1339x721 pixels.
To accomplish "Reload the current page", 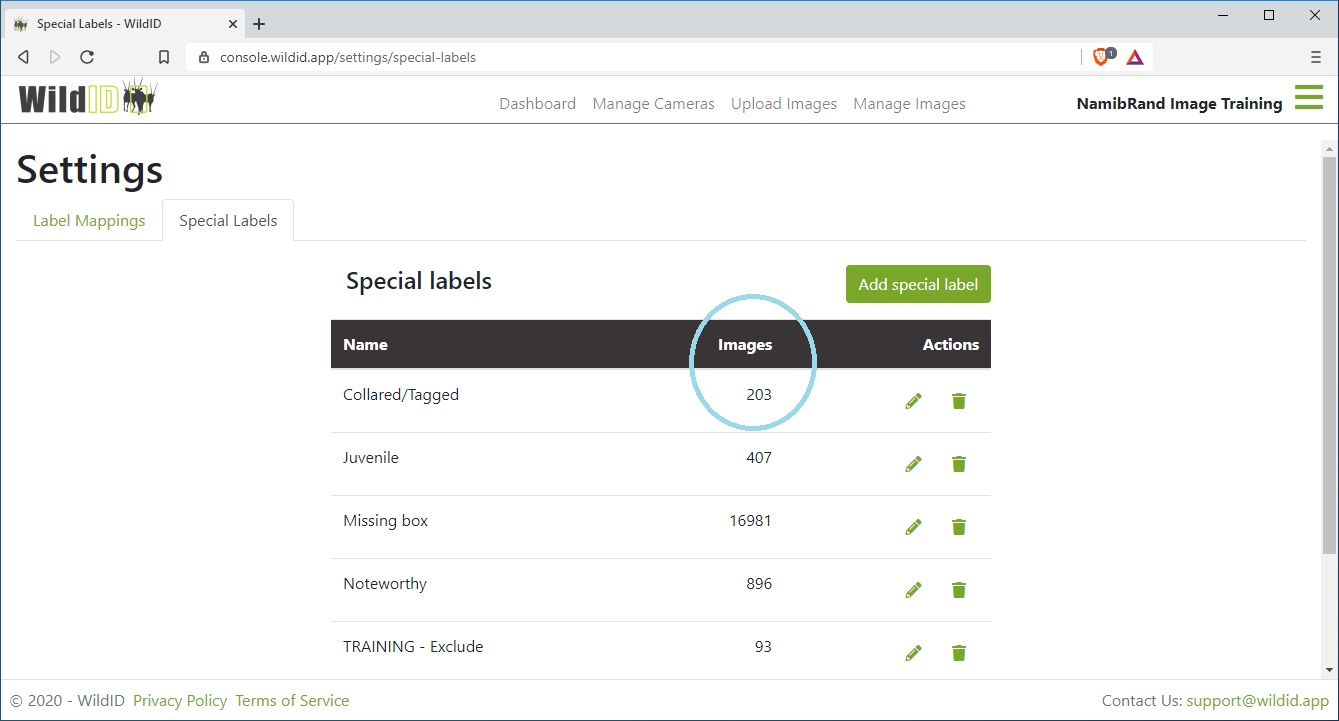I will click(87, 57).
